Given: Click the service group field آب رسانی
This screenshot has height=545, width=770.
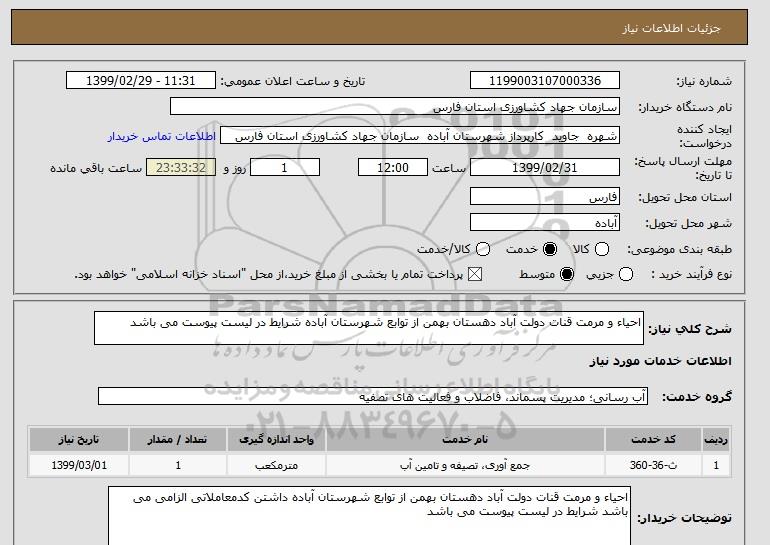Looking at the screenshot, I should pyautogui.click(x=373, y=396).
